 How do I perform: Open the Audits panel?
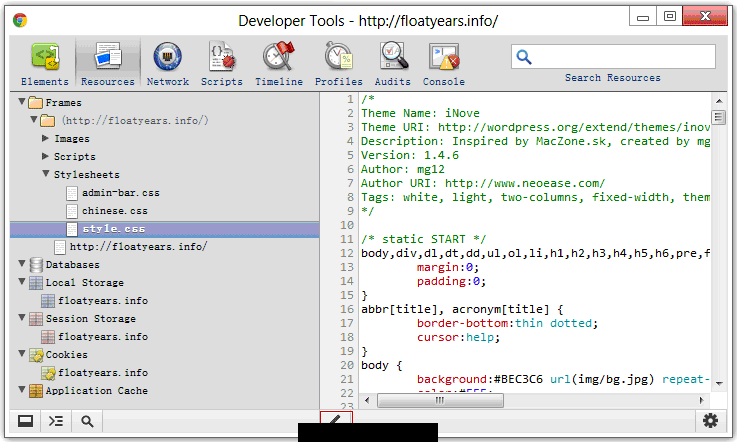pos(393,64)
